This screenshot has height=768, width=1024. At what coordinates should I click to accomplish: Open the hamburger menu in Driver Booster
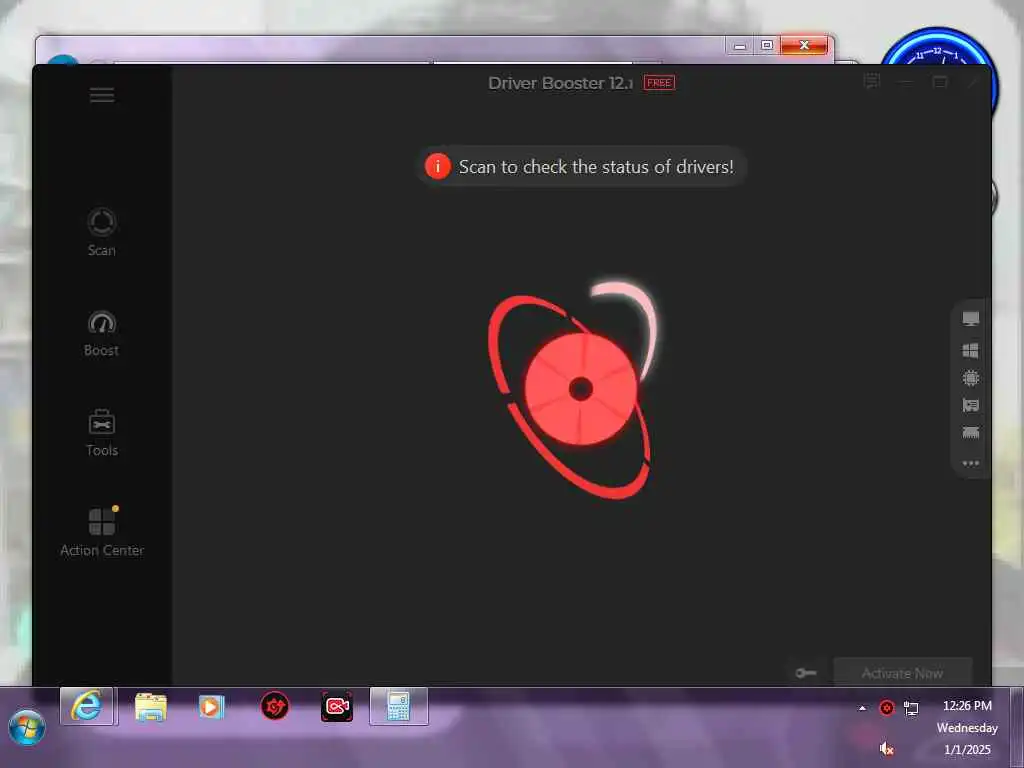(x=102, y=95)
